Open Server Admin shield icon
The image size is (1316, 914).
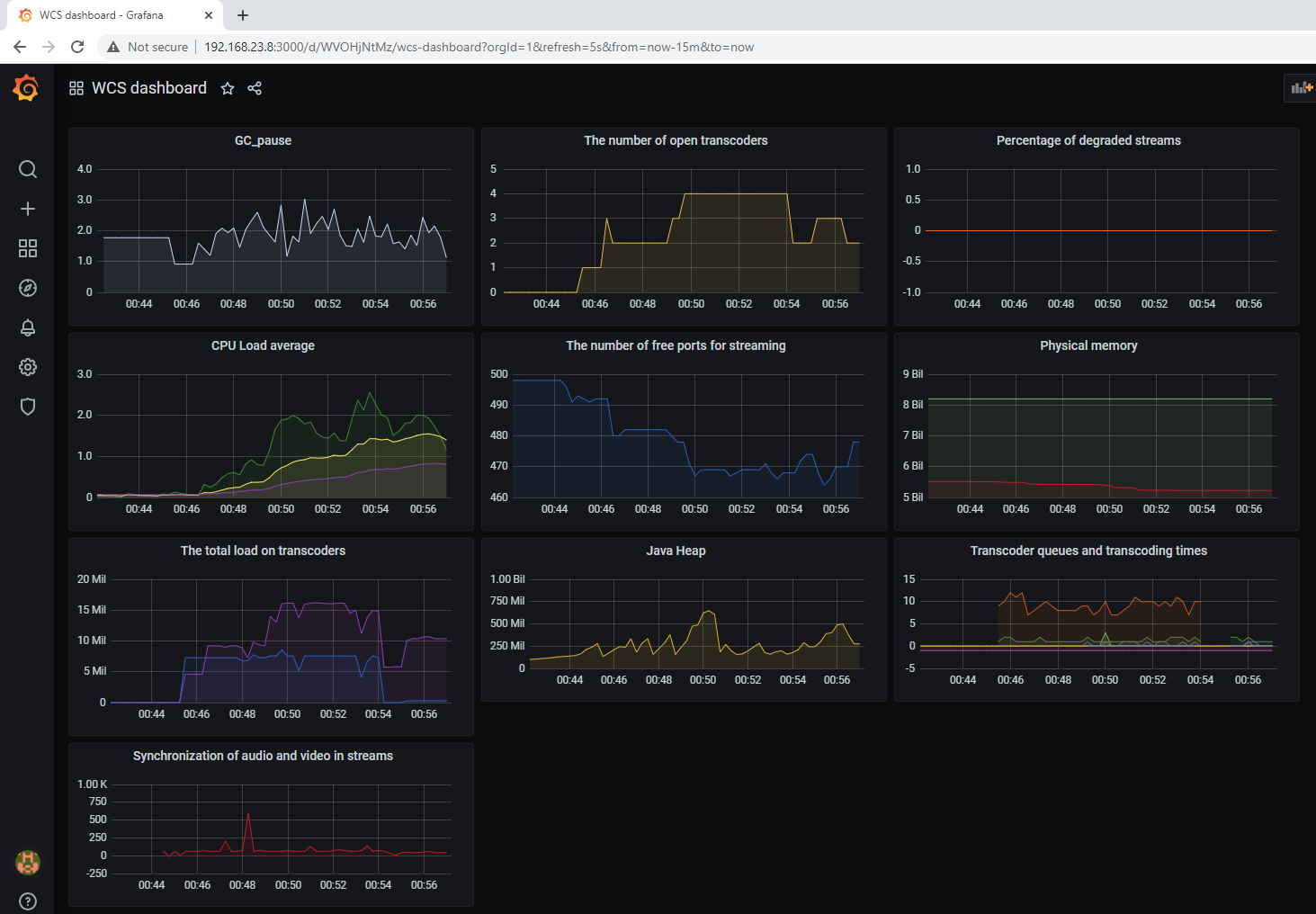[x=27, y=407]
